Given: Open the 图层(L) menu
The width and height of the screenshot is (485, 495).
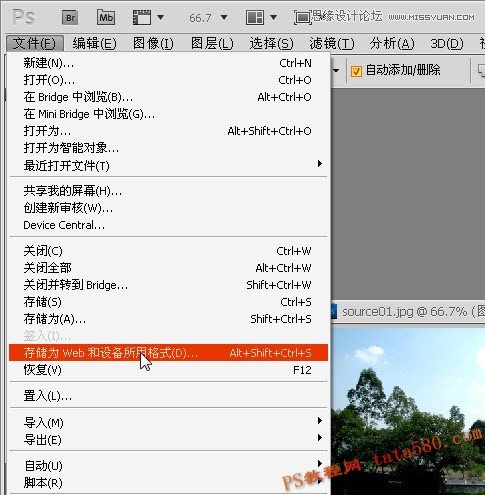Looking at the screenshot, I should pyautogui.click(x=212, y=43).
